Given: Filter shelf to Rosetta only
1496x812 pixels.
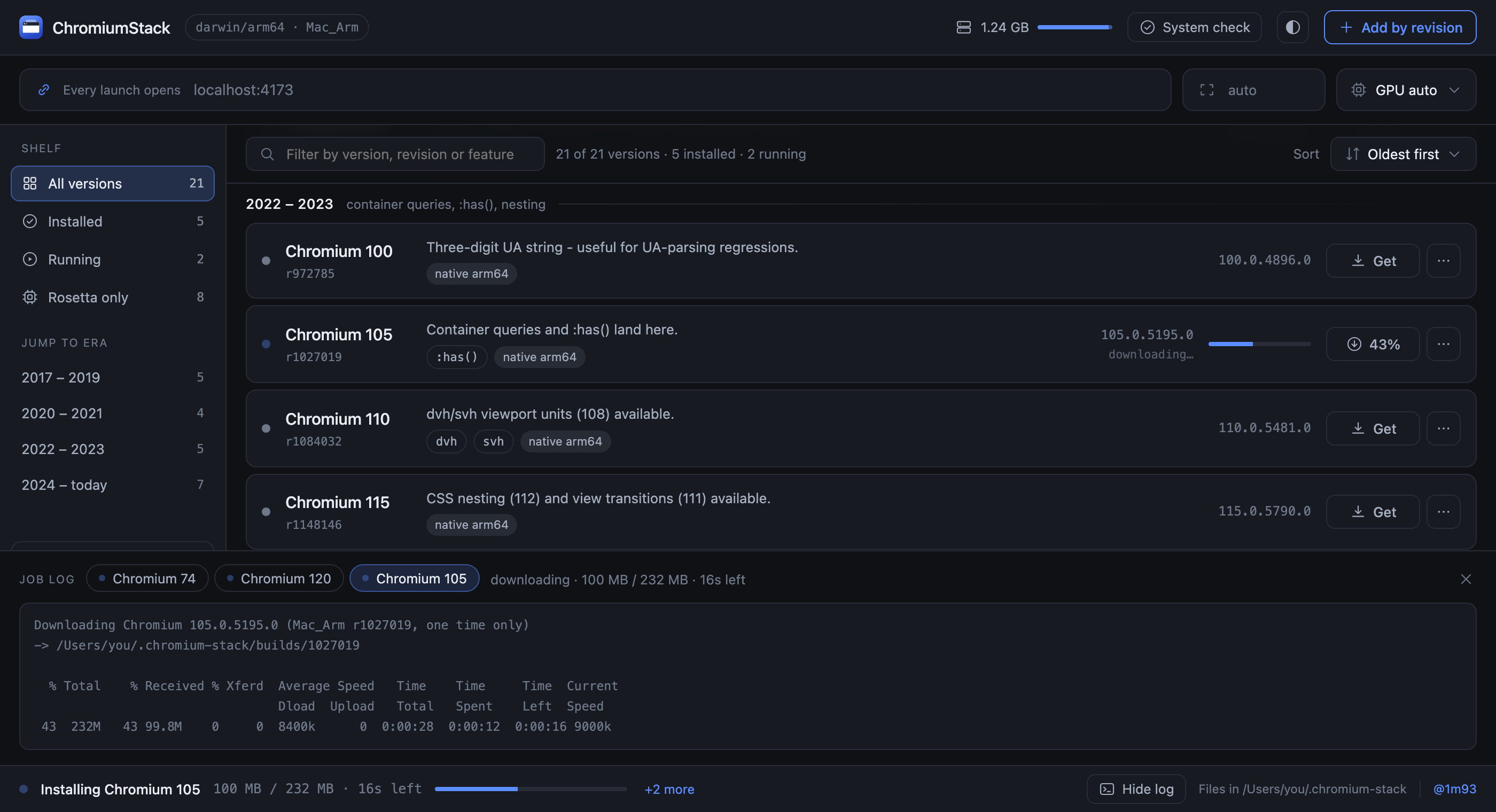Looking at the screenshot, I should point(113,298).
